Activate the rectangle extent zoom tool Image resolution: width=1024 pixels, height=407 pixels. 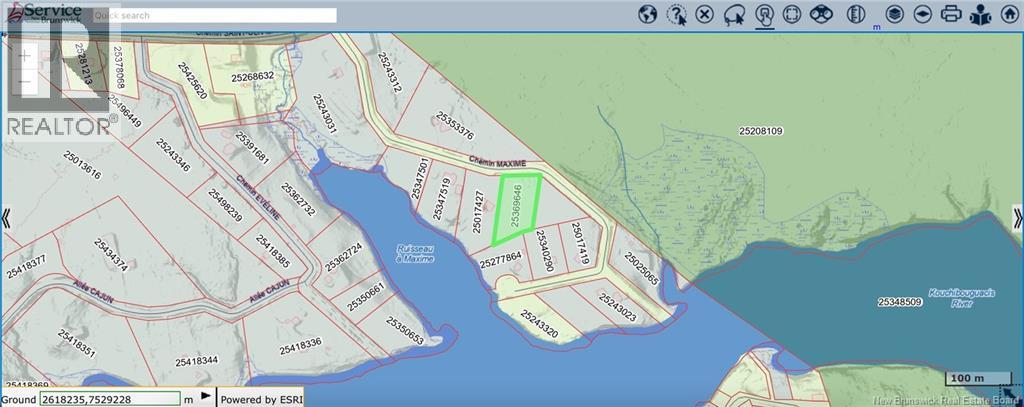[792, 14]
